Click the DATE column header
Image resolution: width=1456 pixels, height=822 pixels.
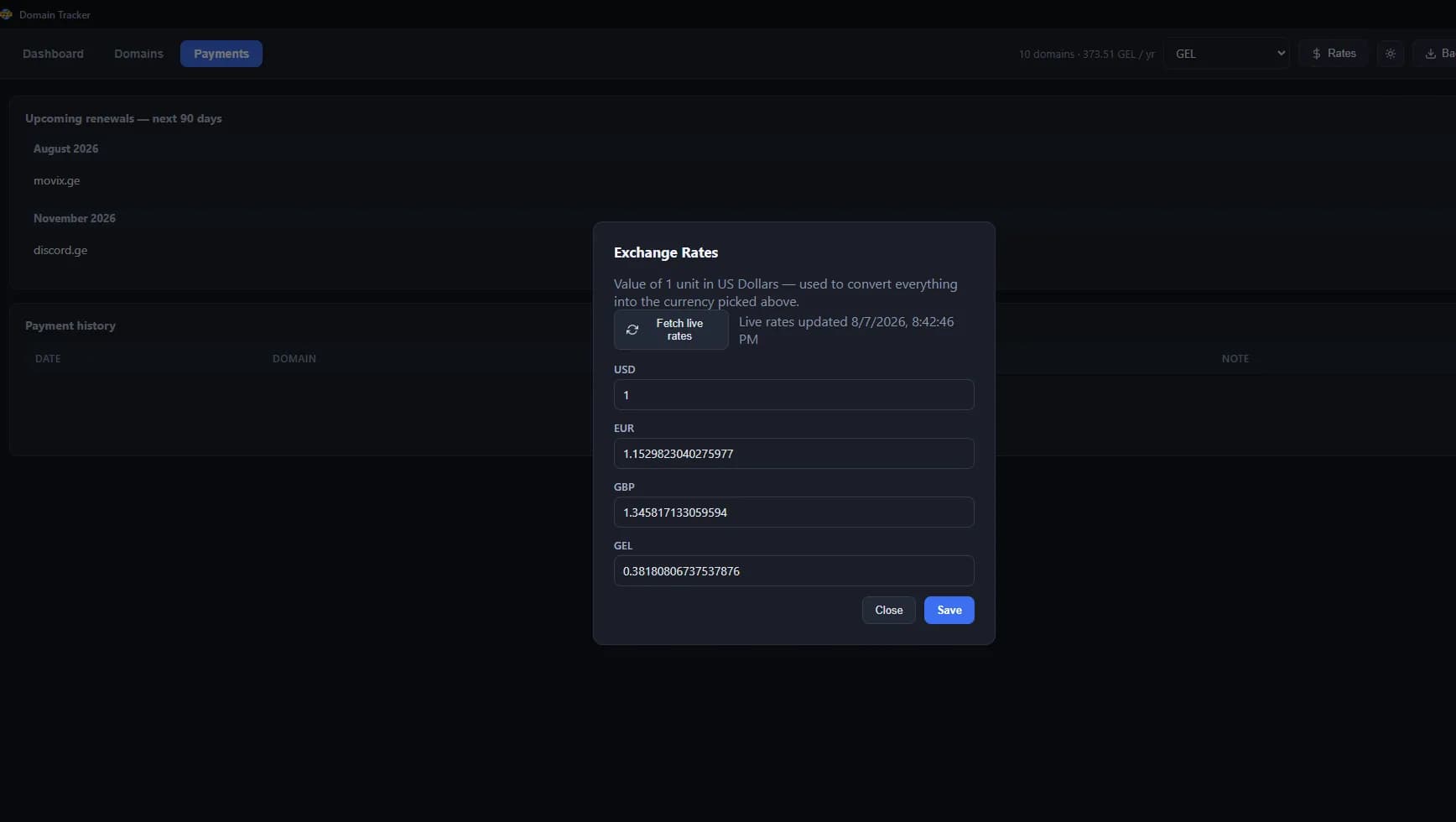[48, 359]
